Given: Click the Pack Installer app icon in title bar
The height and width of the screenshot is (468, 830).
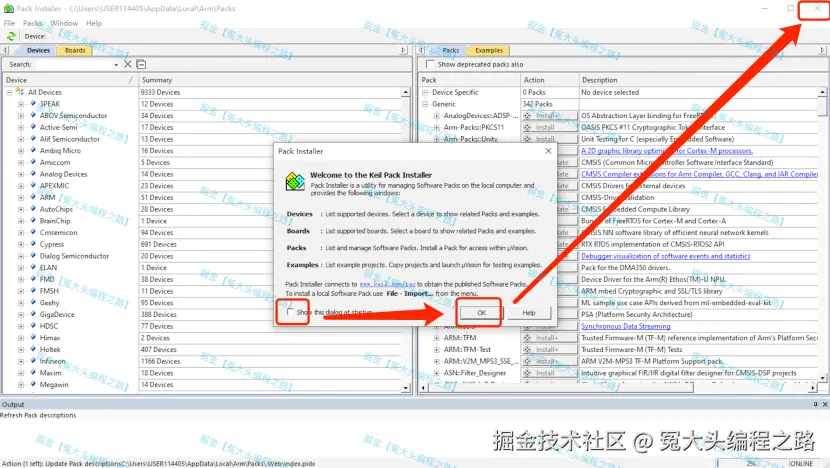Looking at the screenshot, I should coord(8,8).
